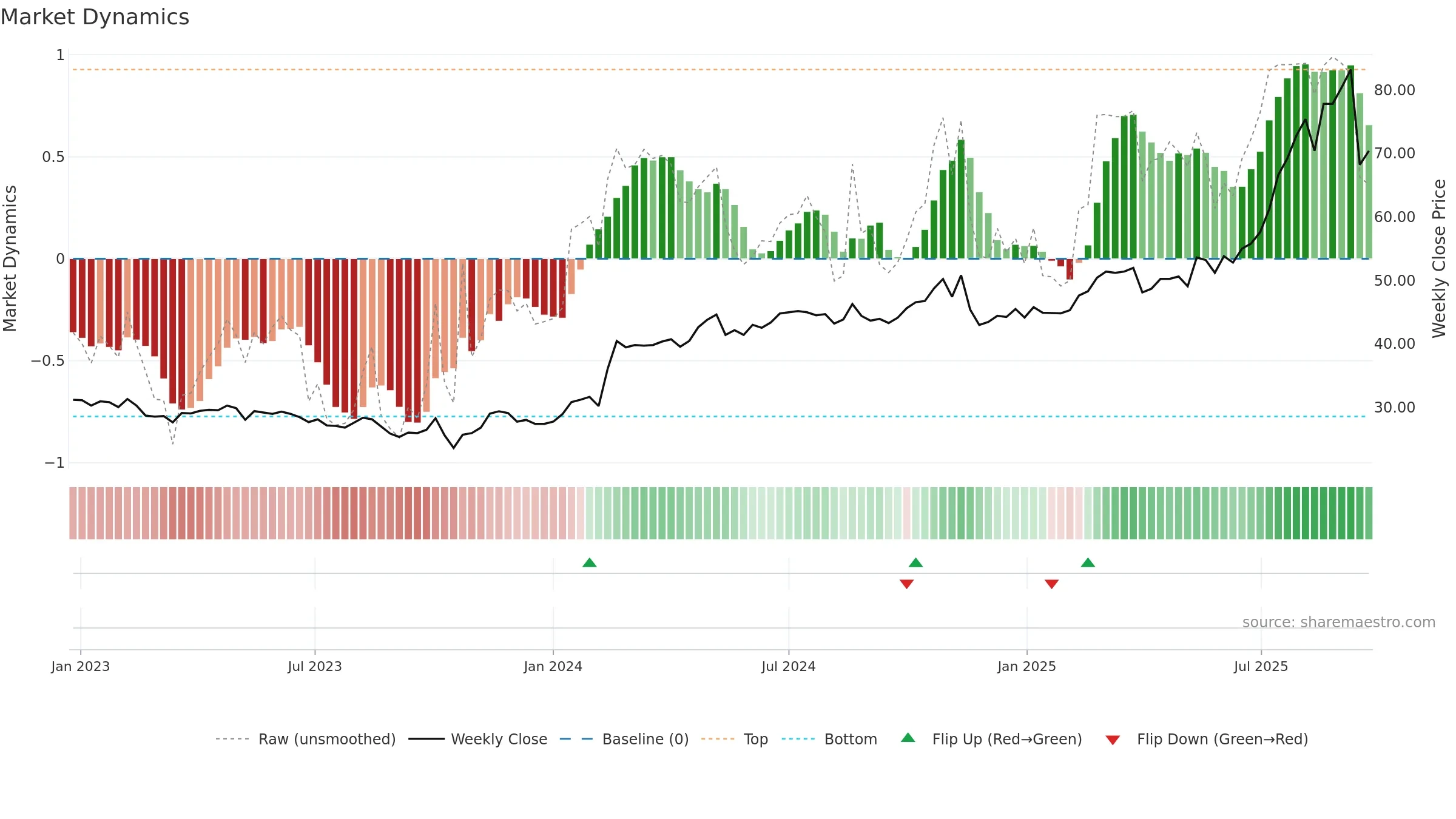1456x819 pixels.
Task: Toggle the Raw (unsmoothed) legend entry
Action: (x=305, y=739)
